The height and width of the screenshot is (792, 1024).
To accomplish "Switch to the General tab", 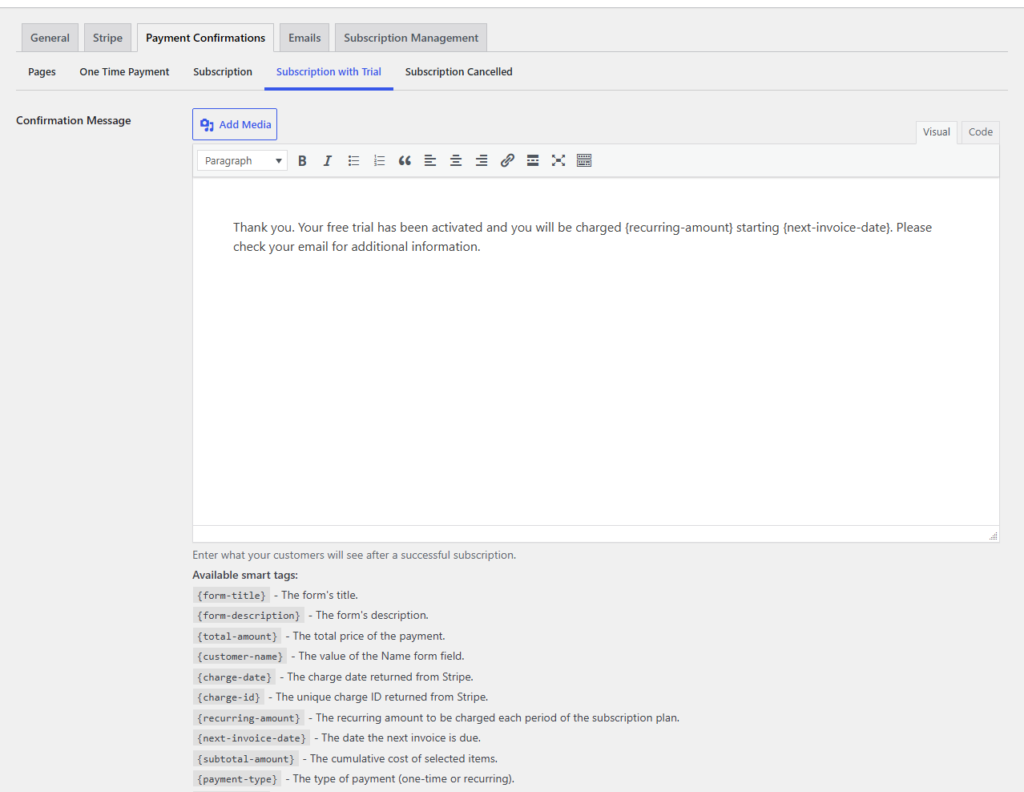I will pos(50,38).
